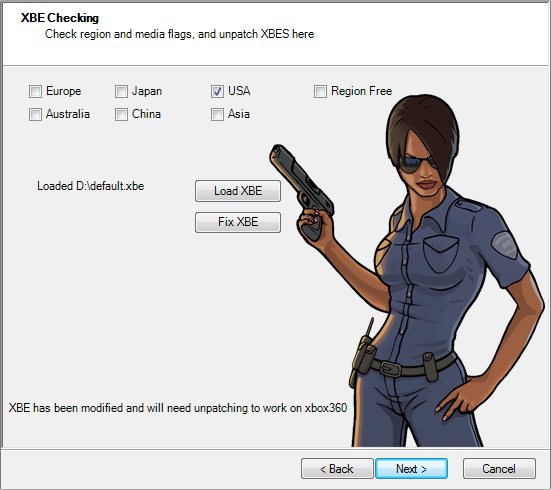Enable the Europe region checkbox
551x490 pixels.
tap(35, 91)
